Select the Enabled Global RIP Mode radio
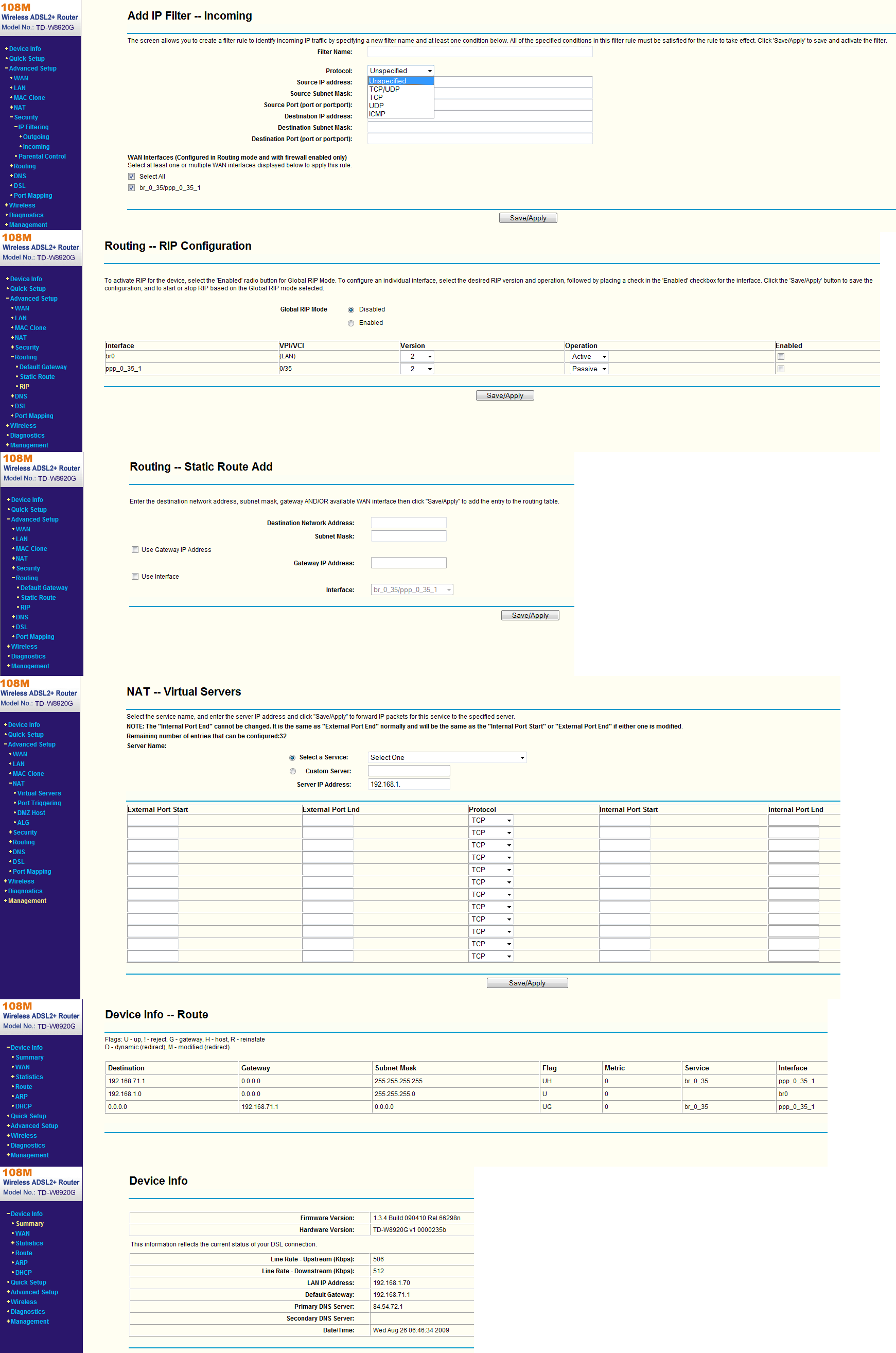Viewport: 896px width, 1353px height. tap(351, 323)
